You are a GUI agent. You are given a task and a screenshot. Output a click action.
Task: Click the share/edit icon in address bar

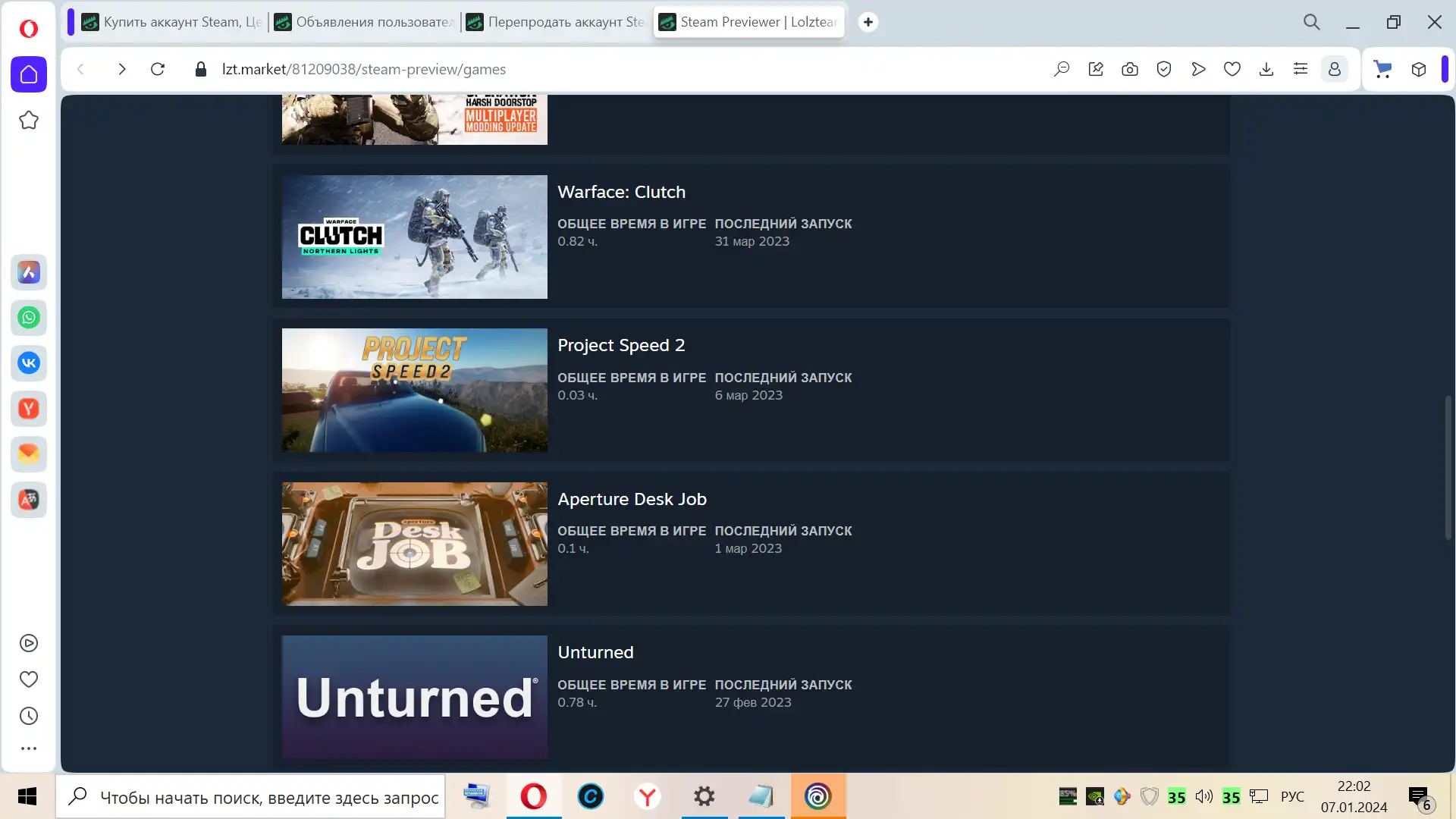(1096, 69)
